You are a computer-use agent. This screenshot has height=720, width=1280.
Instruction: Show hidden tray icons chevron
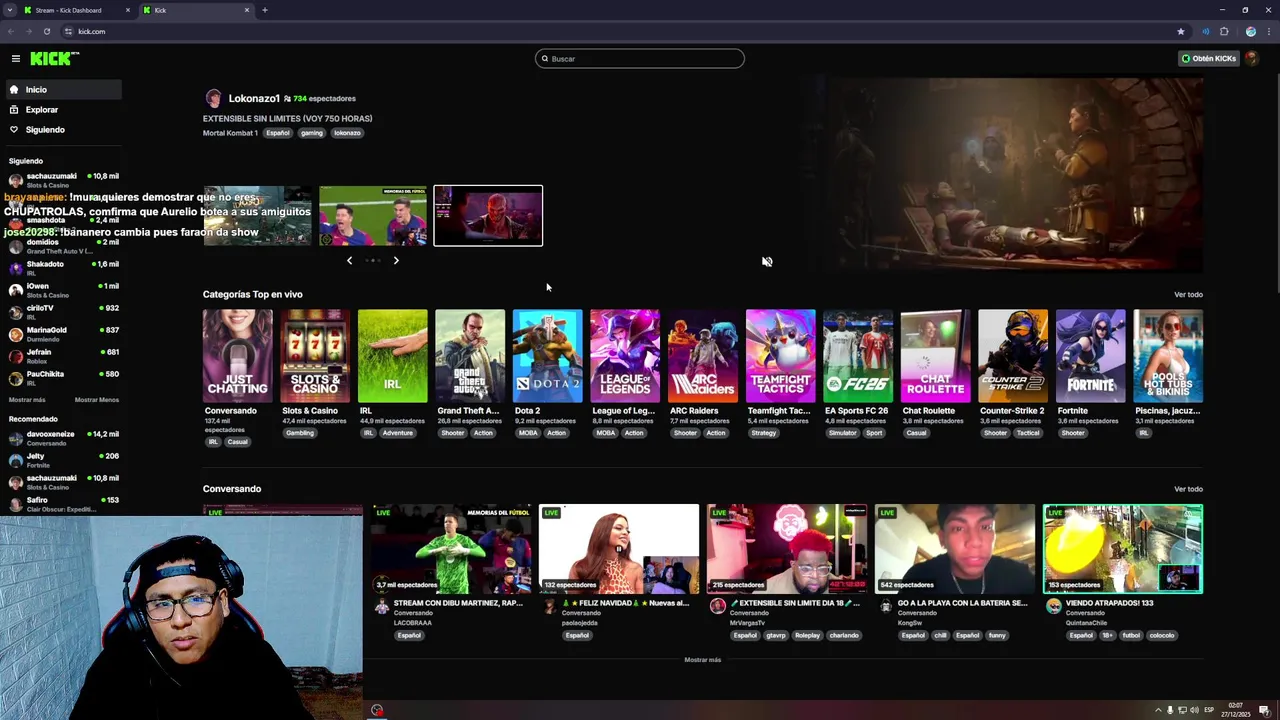pos(1159,710)
